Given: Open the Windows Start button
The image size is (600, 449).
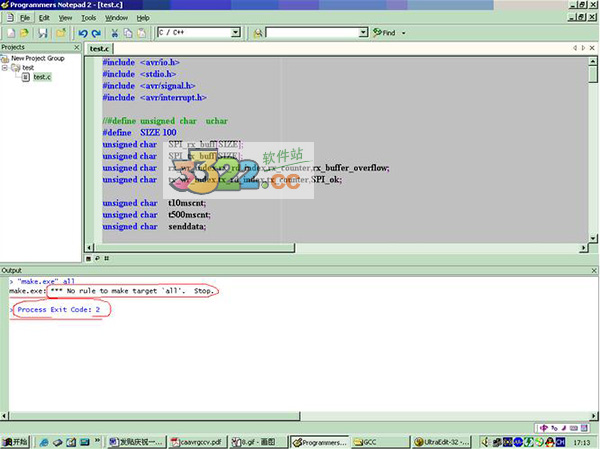Looking at the screenshot, I should tap(15, 442).
